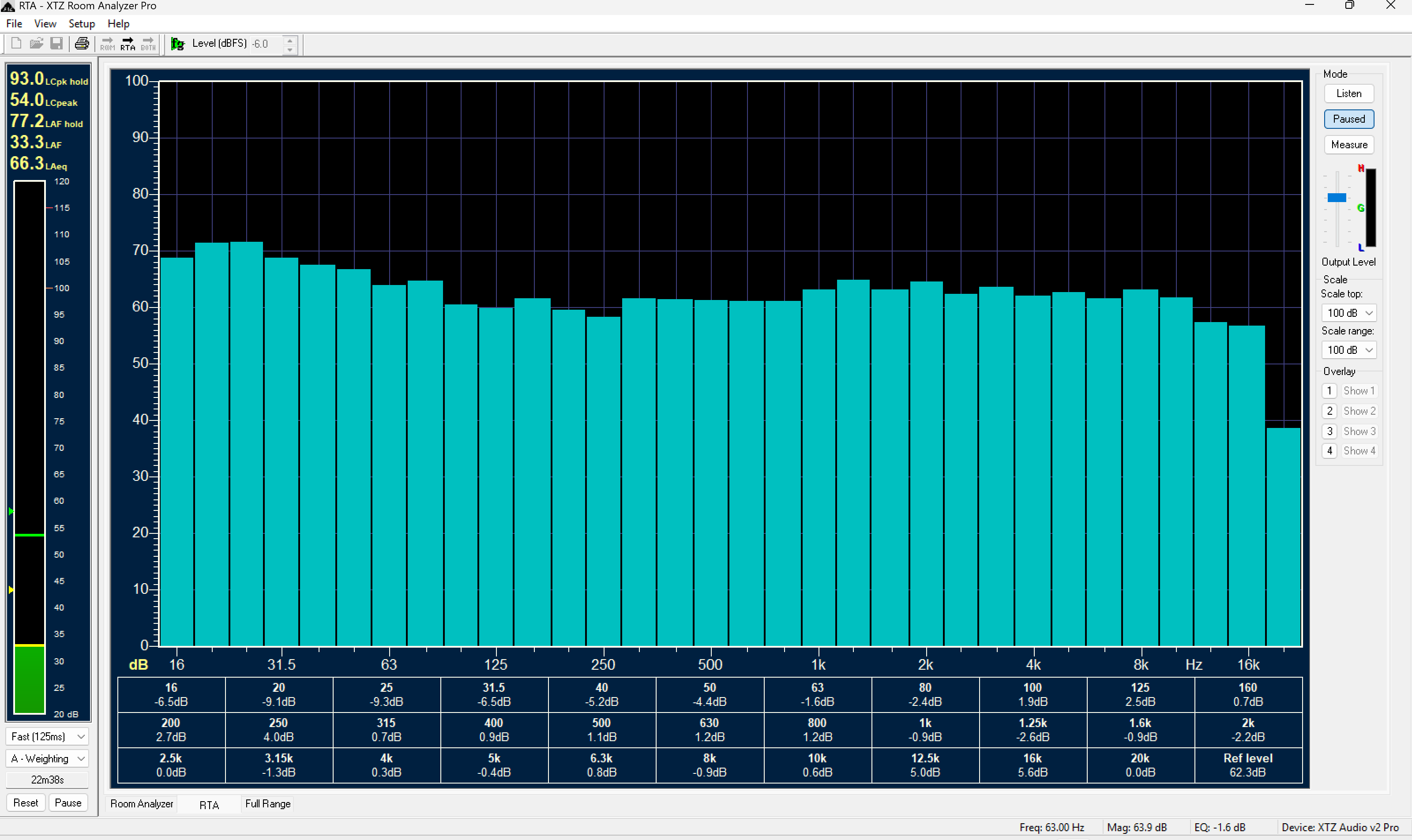Increase Level dBFS with up stepper

point(290,40)
